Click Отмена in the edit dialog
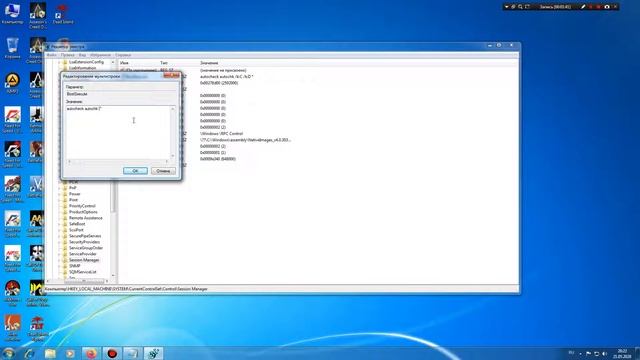Screen dimensions: 640x360 pyautogui.click(x=163, y=171)
